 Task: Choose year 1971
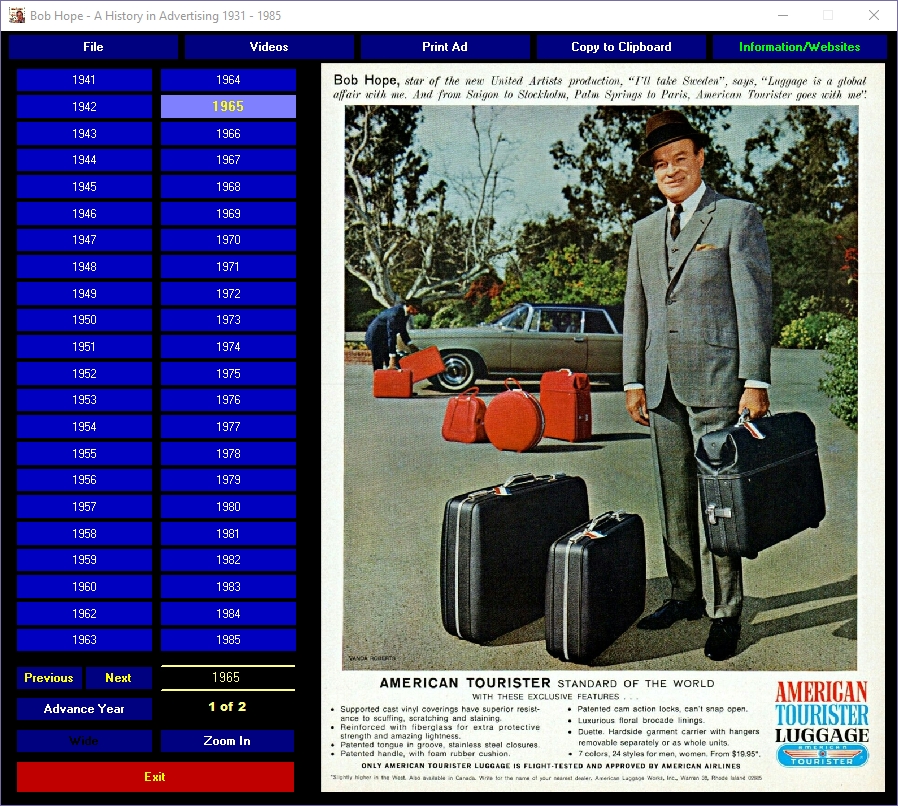pos(229,267)
